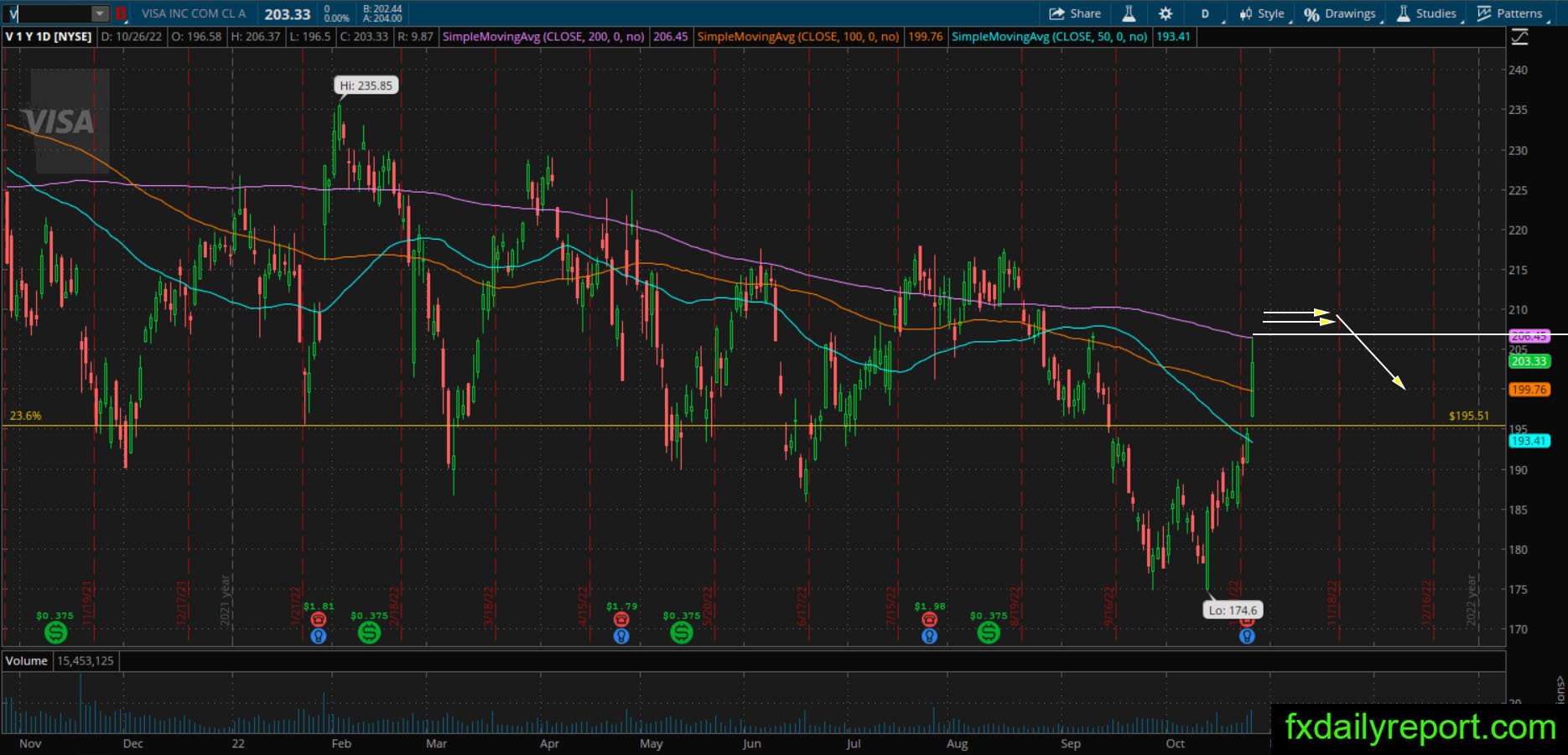Click the H: 206.37 high value

(256, 37)
